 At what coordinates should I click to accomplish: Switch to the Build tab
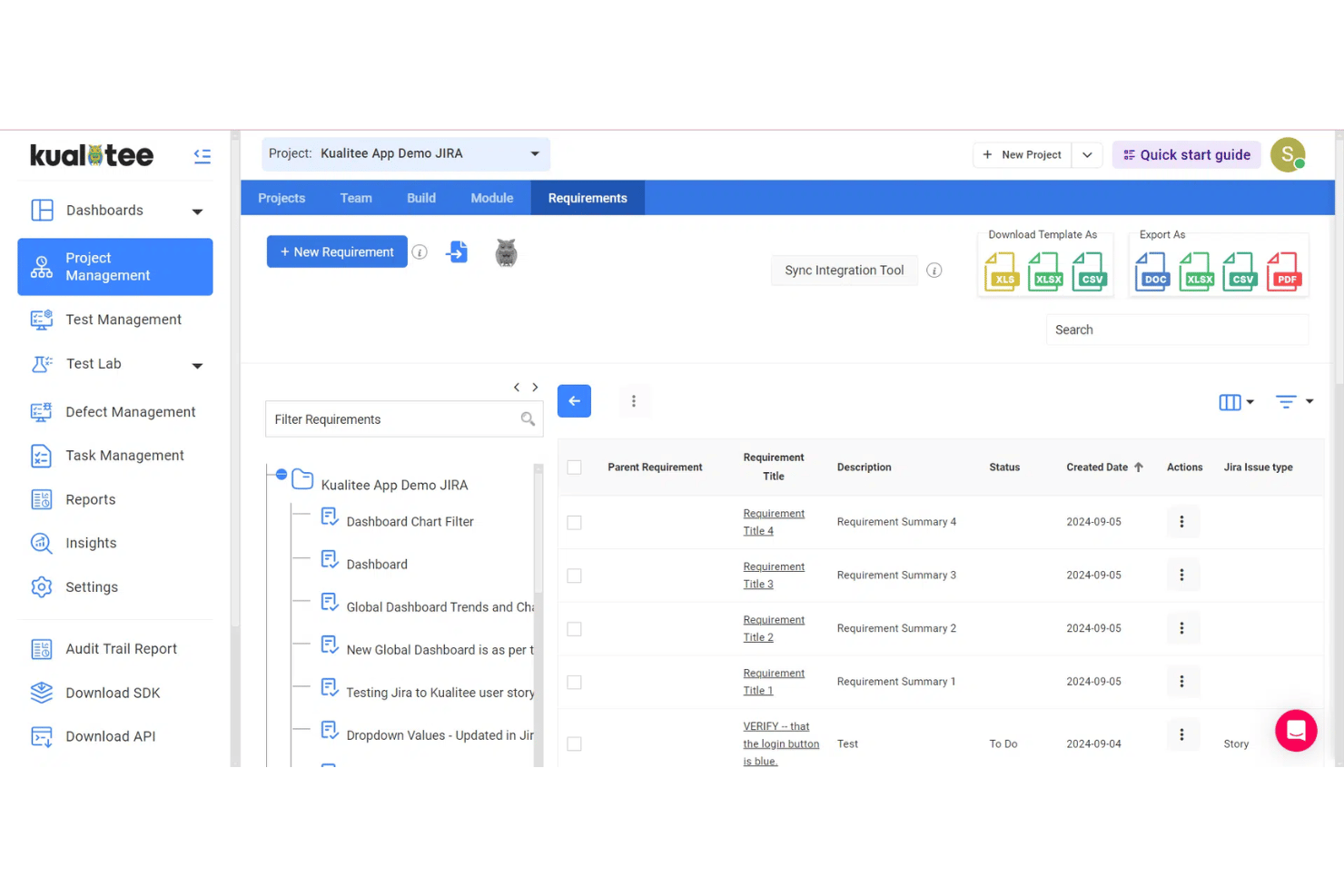421,198
